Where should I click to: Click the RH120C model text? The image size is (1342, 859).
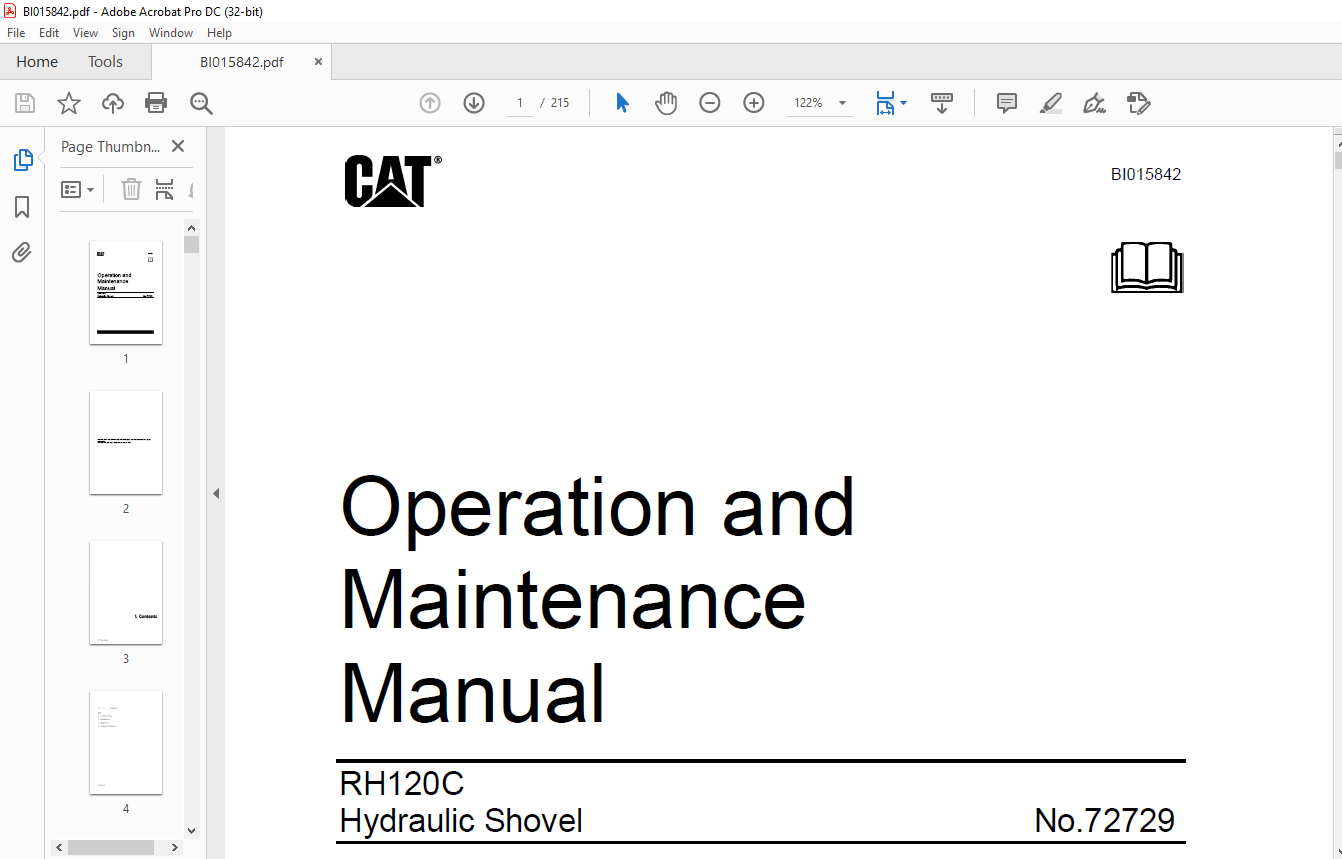(x=402, y=783)
